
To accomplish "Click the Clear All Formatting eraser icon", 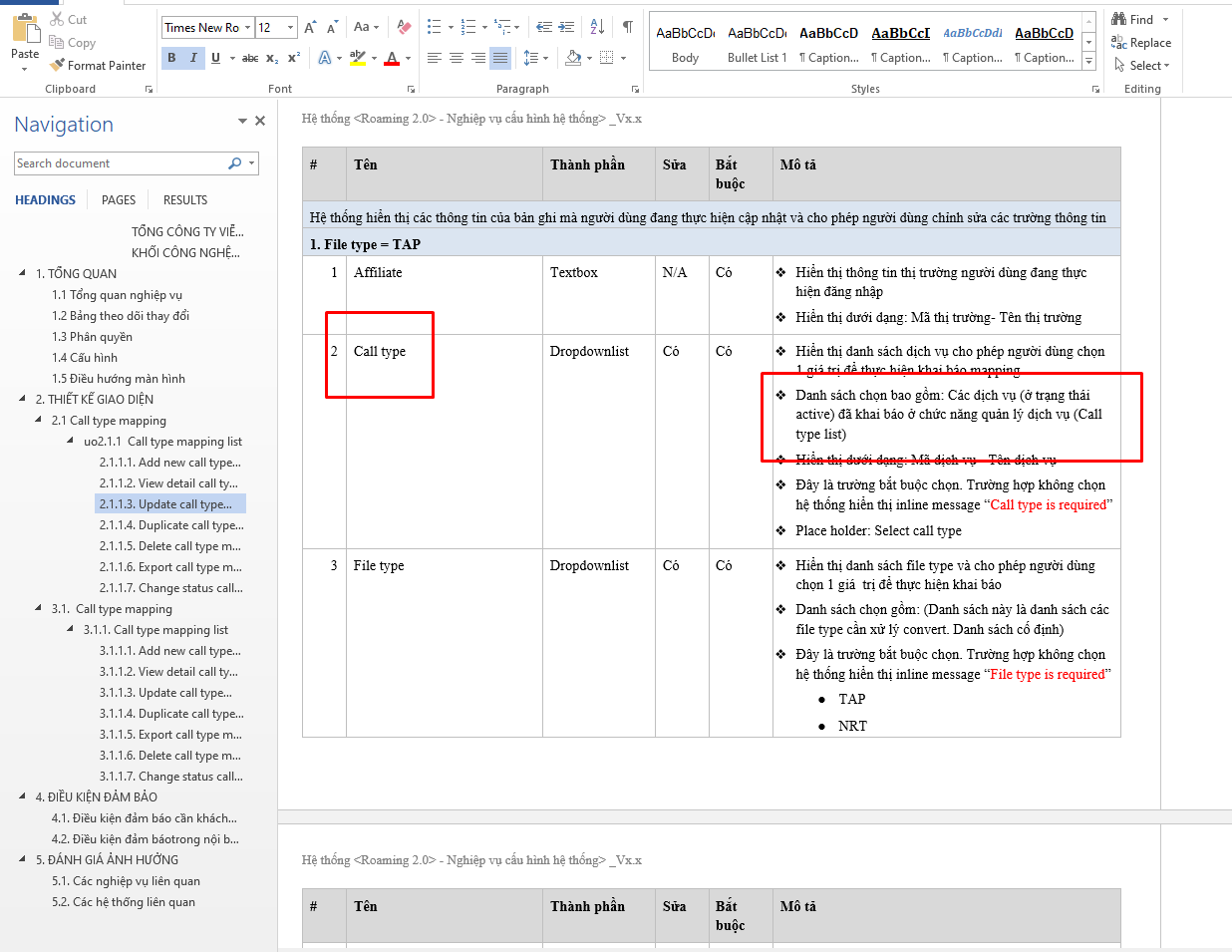I will 404,27.
